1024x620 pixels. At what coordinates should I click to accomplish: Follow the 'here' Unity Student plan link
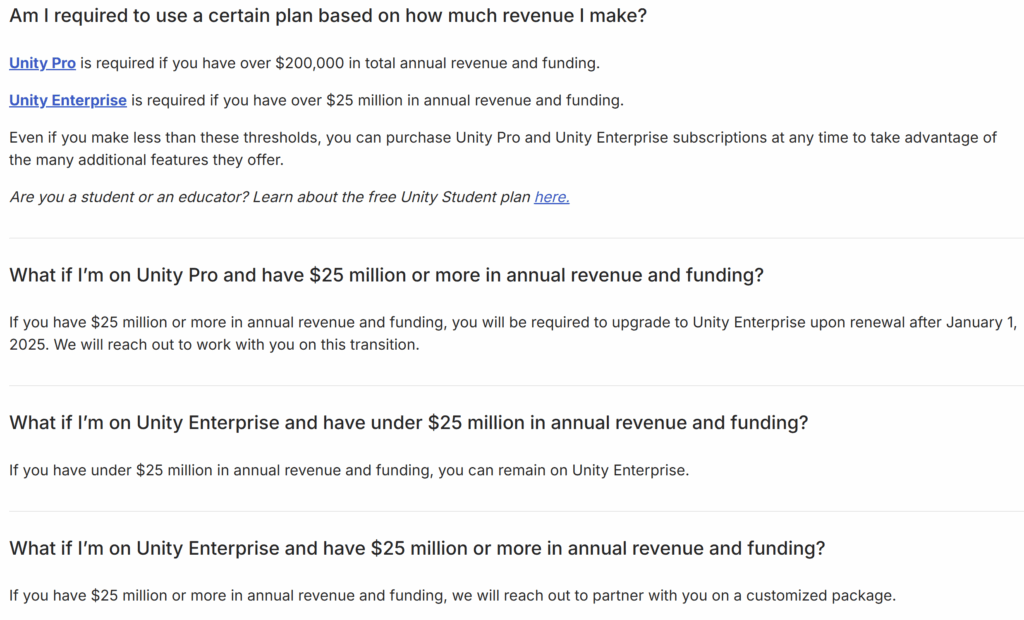tap(551, 197)
